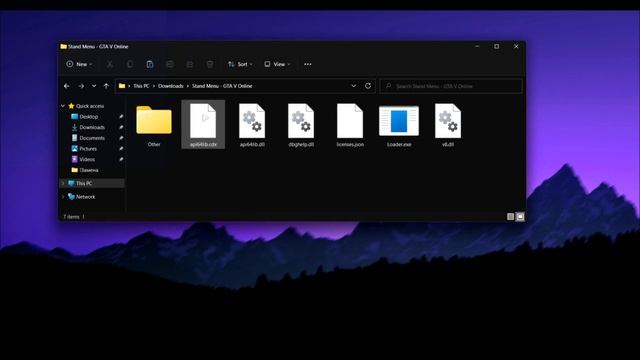The width and height of the screenshot is (640, 360).
Task: Click the pin icon beside Documents
Action: pos(121,138)
